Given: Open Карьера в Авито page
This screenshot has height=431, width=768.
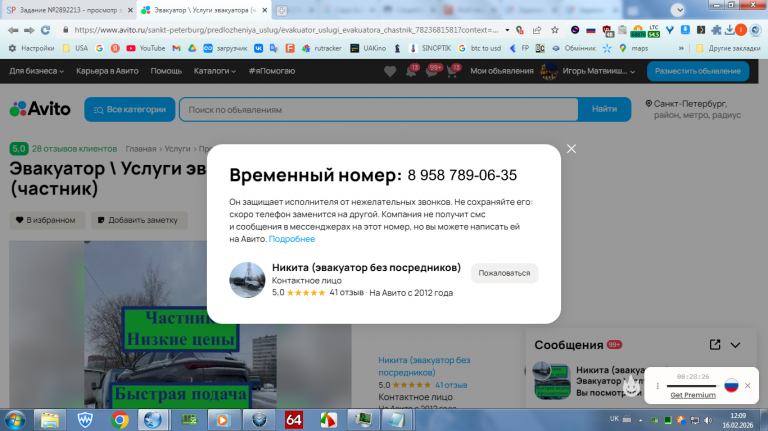Looking at the screenshot, I should [x=107, y=71].
